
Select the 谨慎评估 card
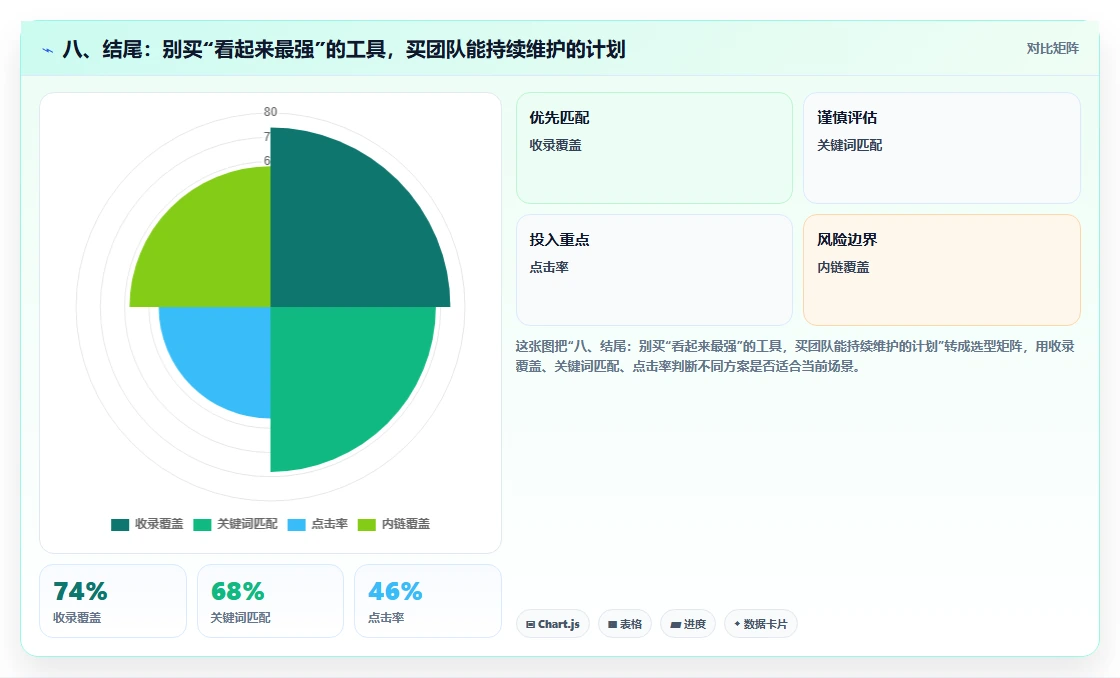[x=941, y=148]
